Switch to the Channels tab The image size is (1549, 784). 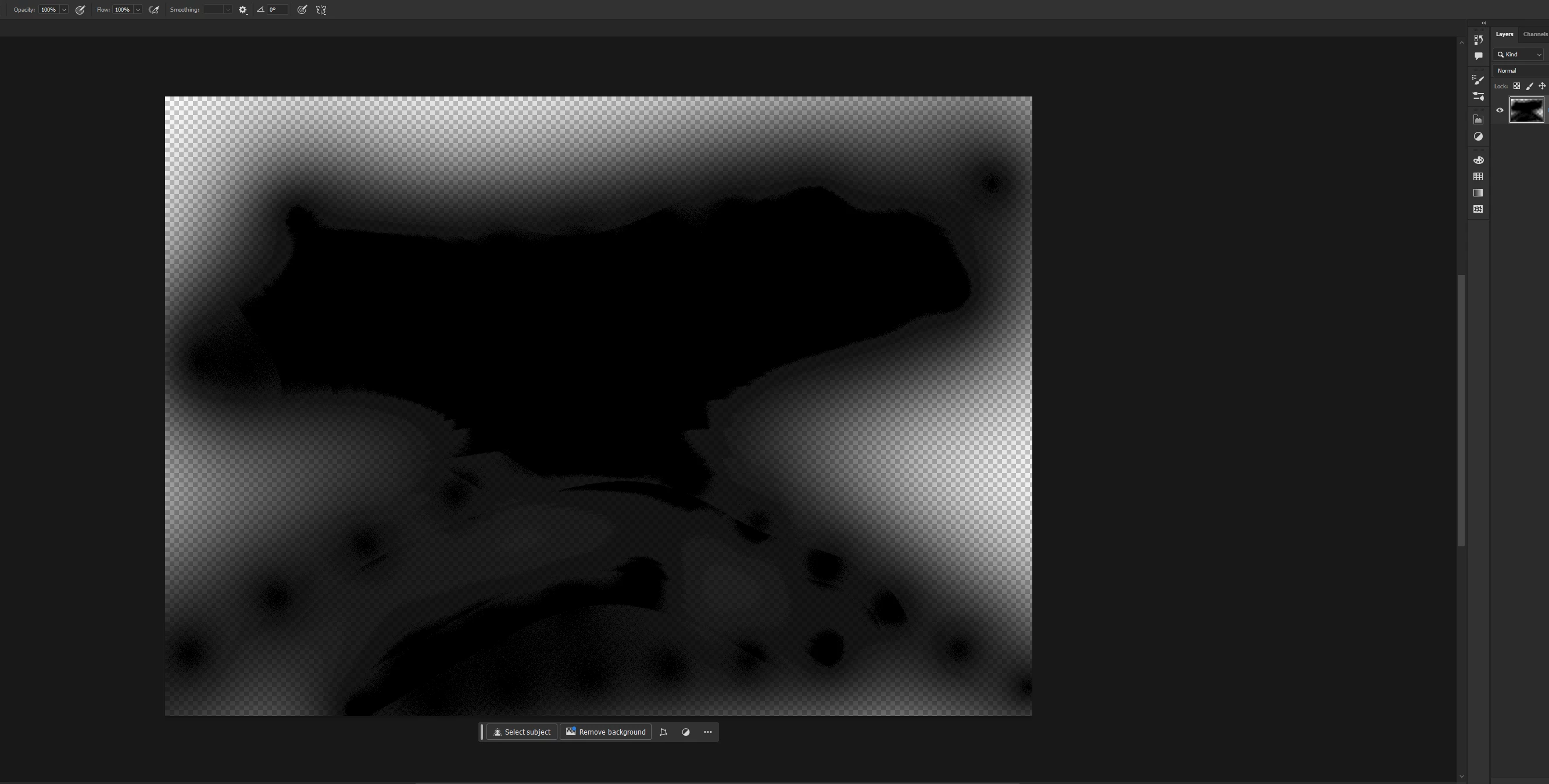[x=1535, y=34]
